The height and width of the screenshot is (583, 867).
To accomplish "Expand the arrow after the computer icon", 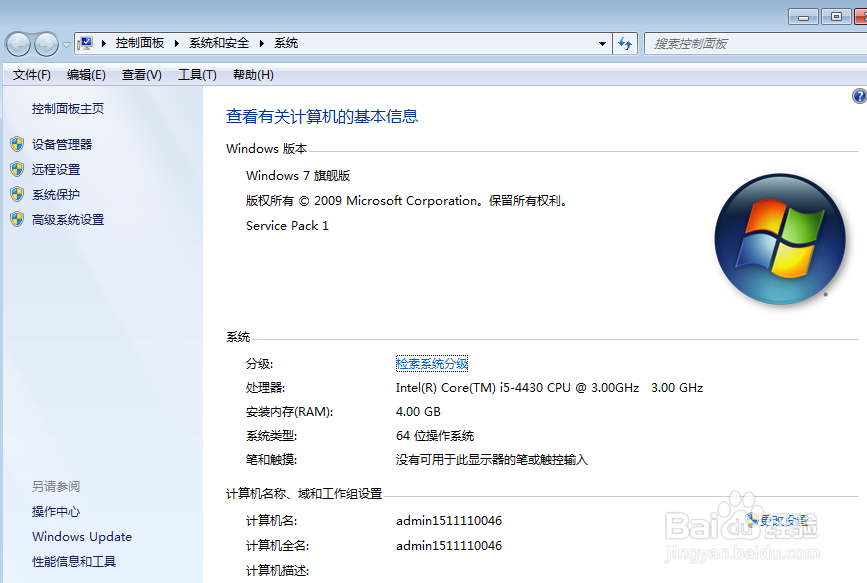I will coord(104,43).
